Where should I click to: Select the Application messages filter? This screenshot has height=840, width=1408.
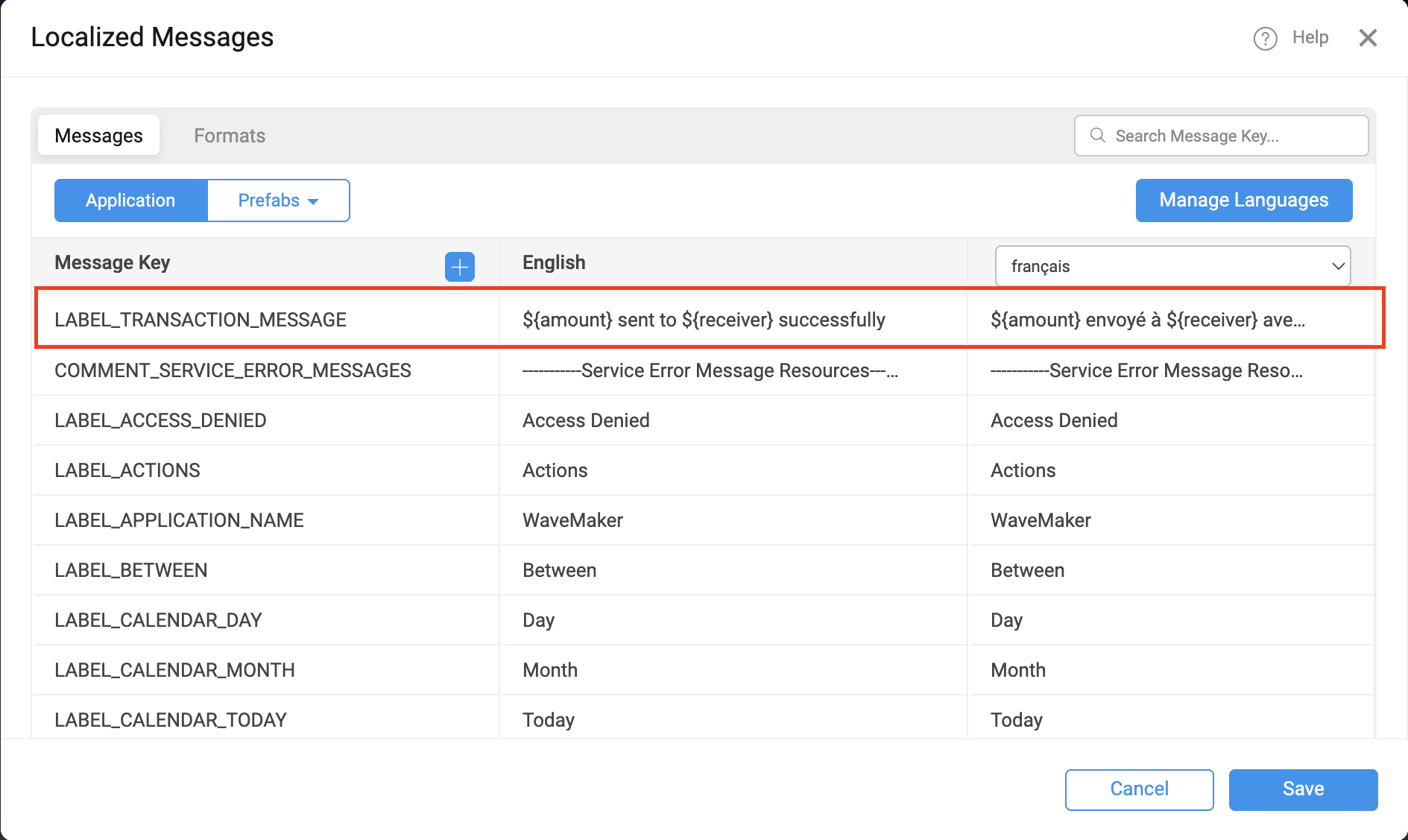tap(130, 200)
